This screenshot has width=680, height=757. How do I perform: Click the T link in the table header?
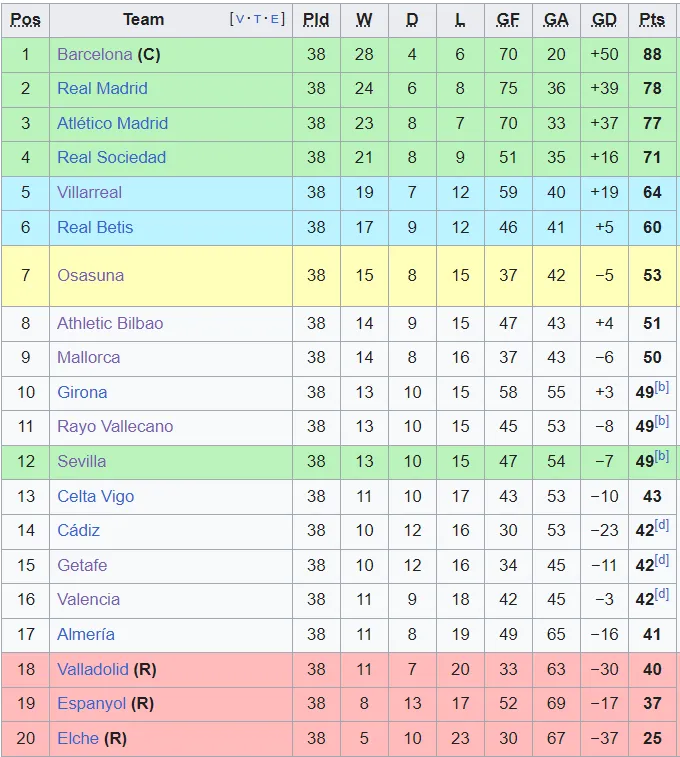257,19
